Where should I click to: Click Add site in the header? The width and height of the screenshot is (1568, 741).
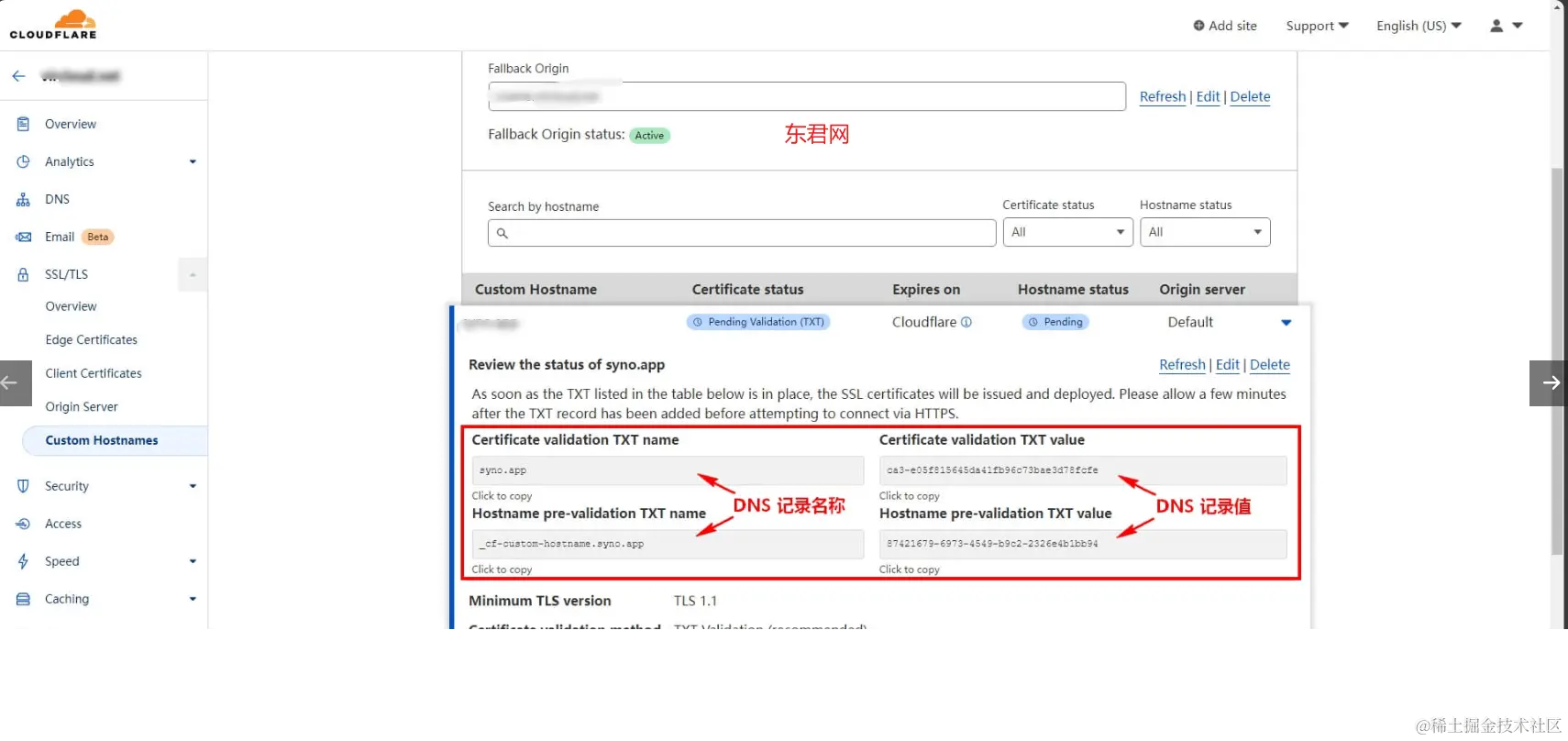pyautogui.click(x=1225, y=26)
